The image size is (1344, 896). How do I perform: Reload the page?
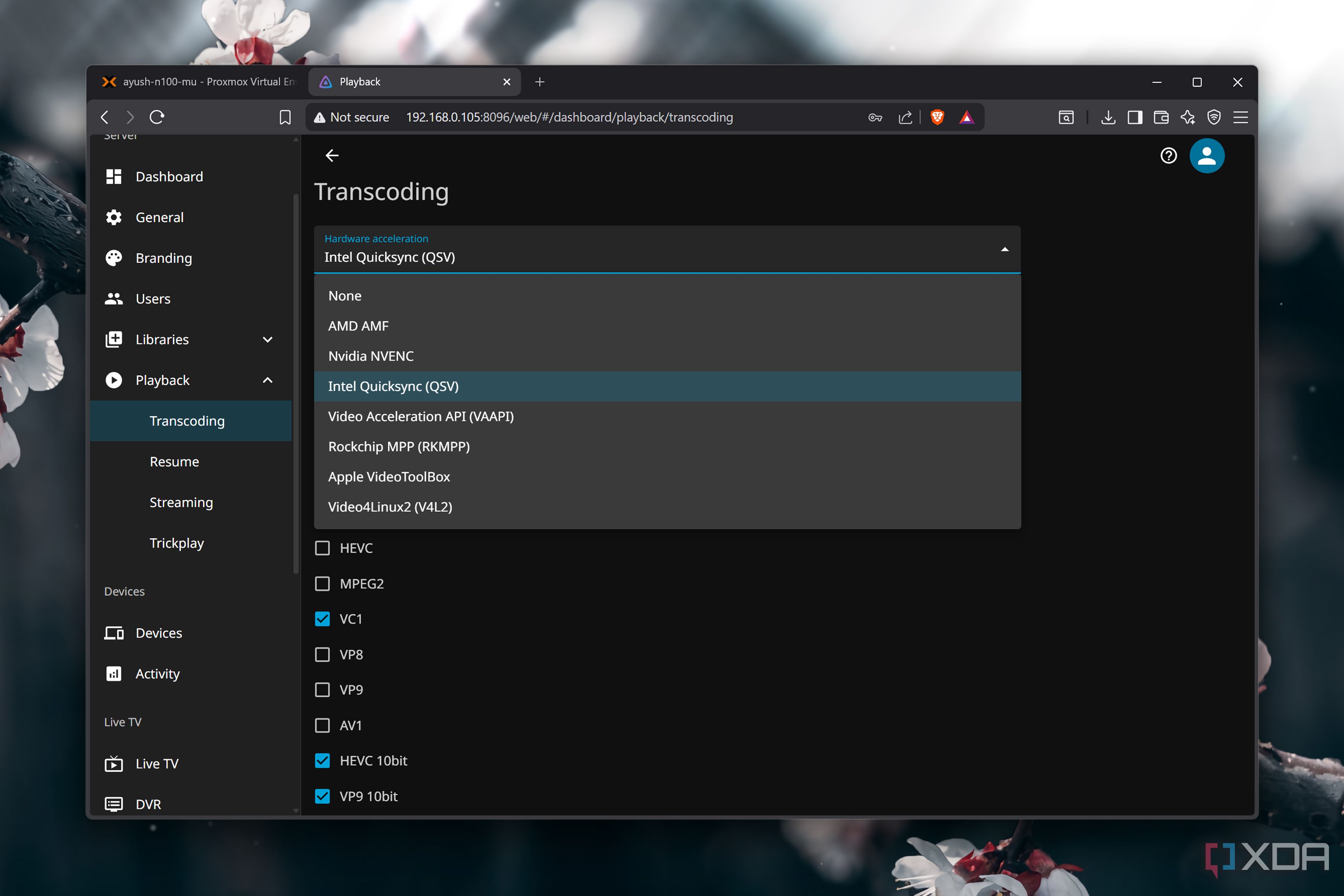pos(157,117)
